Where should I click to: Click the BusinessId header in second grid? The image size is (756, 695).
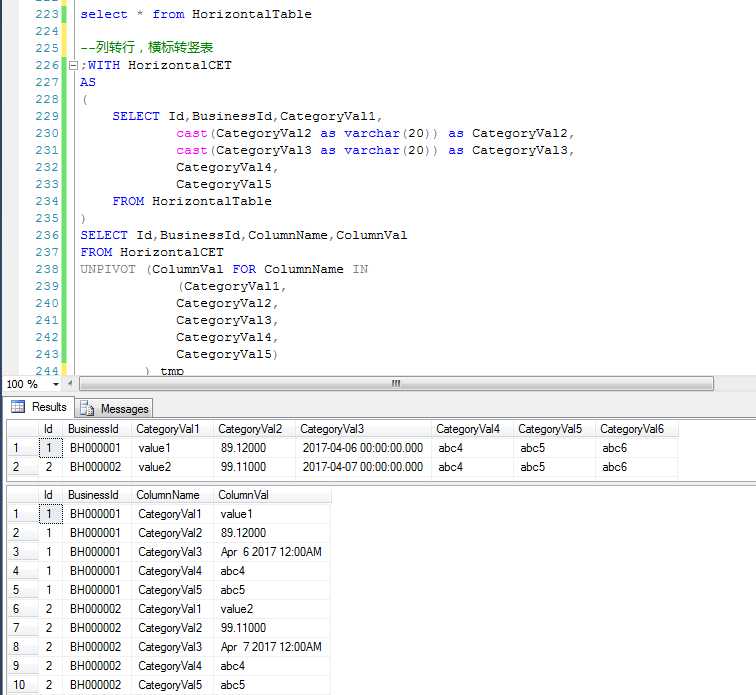96,495
